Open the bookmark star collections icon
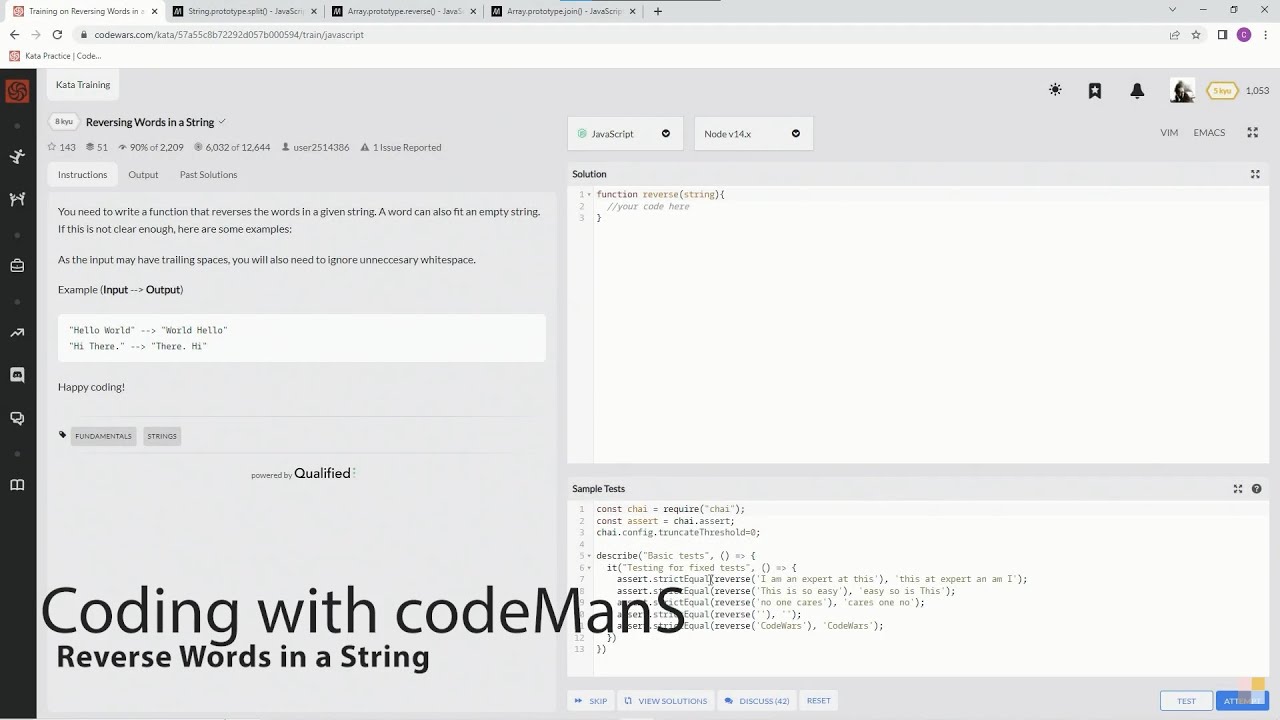Image resolution: width=1280 pixels, height=720 pixels. tap(1095, 90)
